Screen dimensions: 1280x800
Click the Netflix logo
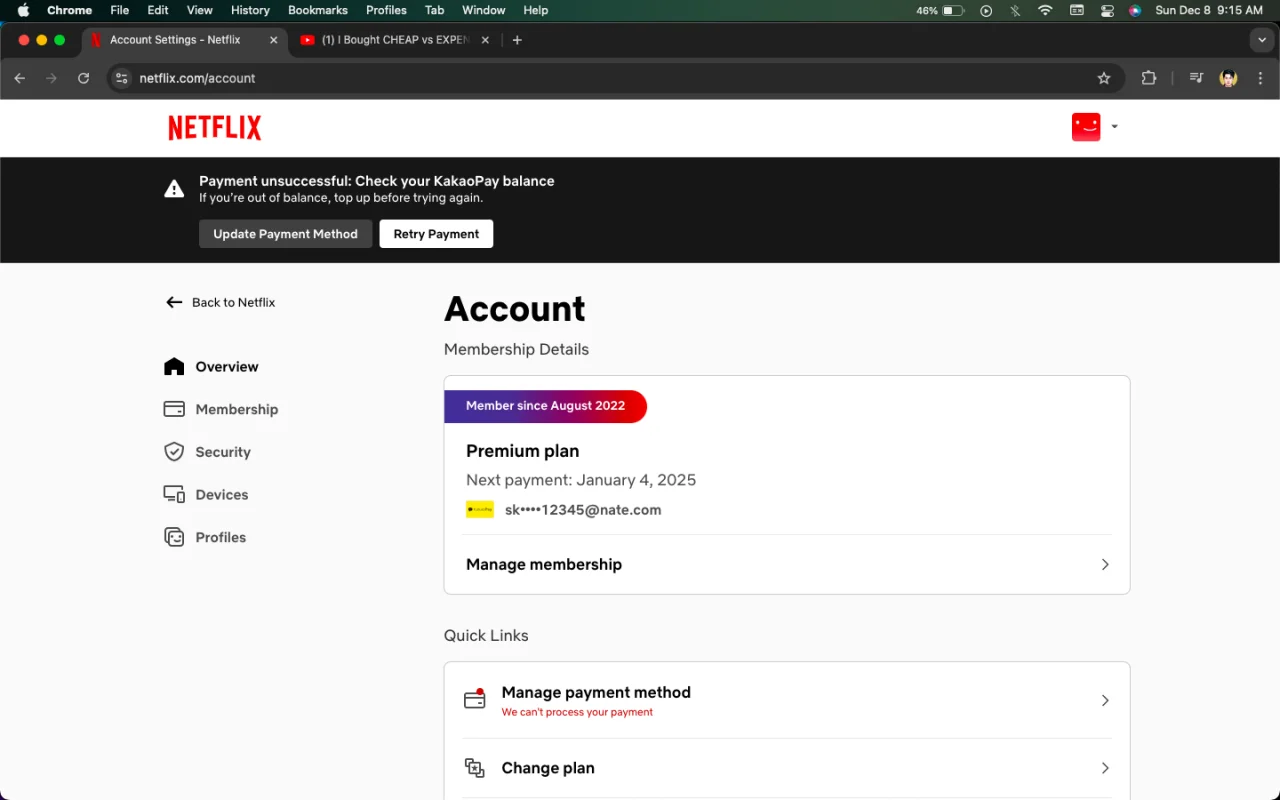tap(214, 128)
